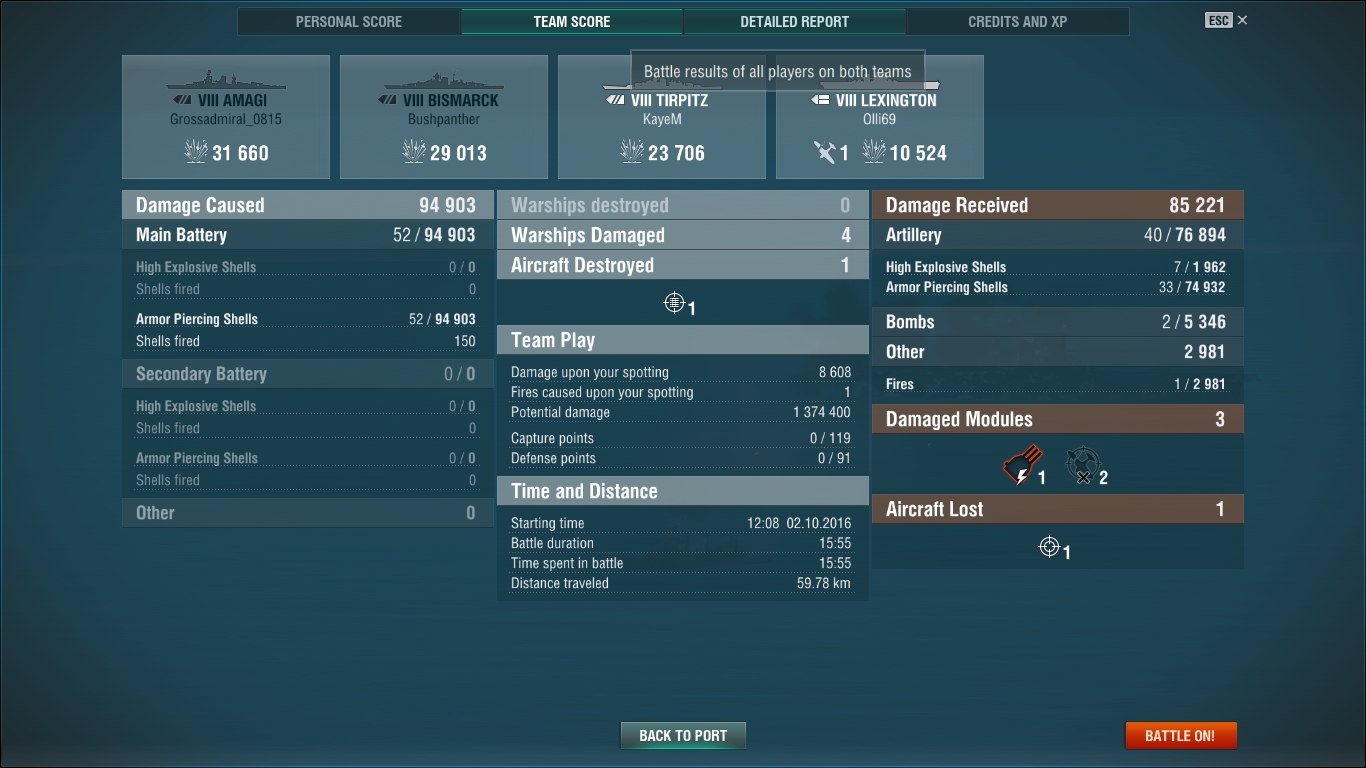The height and width of the screenshot is (768, 1366).
Task: Click the damage icon beside 10 524
Action: (874, 152)
